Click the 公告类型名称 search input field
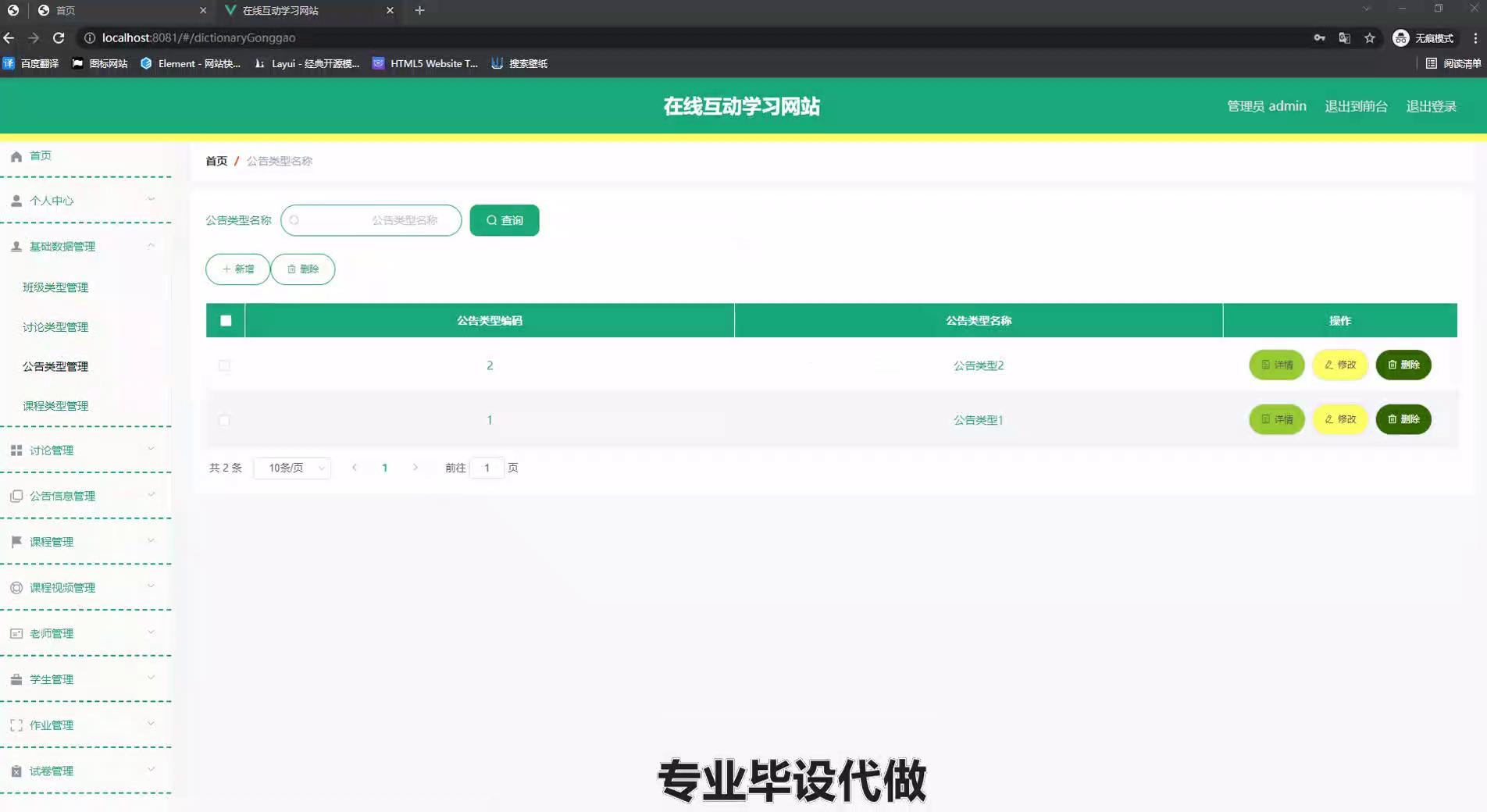1487x812 pixels. tap(372, 220)
